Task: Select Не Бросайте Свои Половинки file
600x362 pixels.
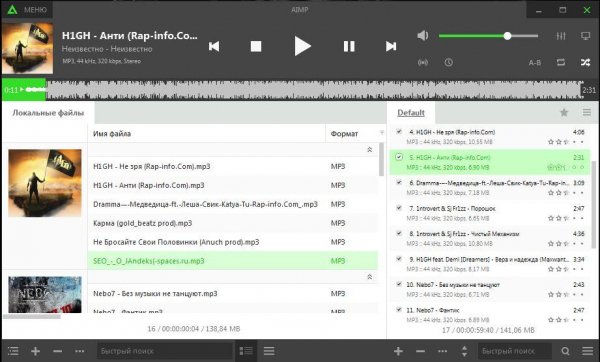Action: click(233, 242)
